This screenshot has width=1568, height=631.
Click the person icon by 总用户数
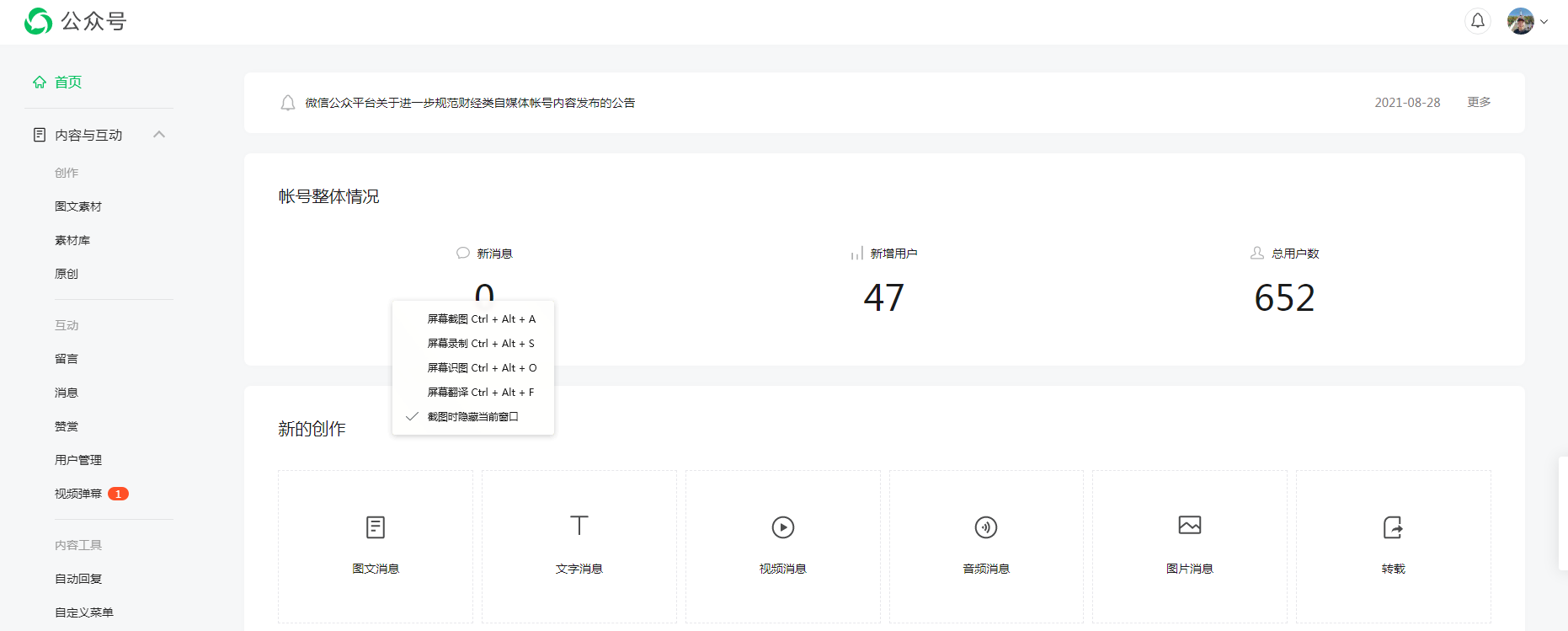pos(1257,253)
